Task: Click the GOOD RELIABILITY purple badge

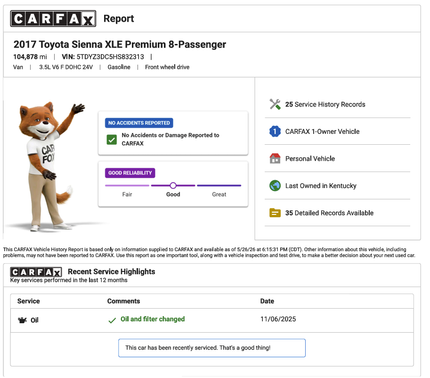Action: 130,173
